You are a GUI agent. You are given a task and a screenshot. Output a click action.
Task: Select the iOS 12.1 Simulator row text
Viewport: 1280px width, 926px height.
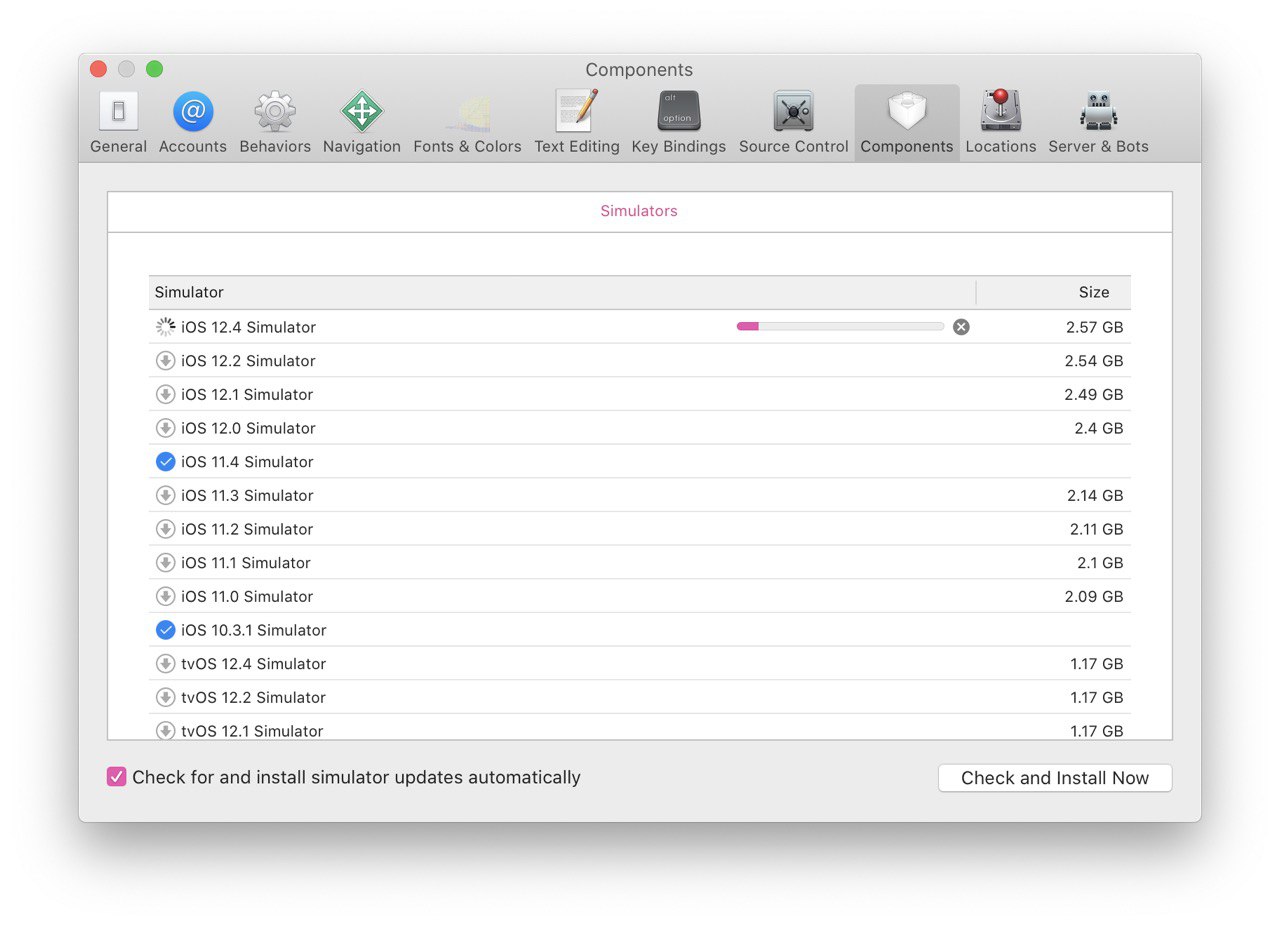pyautogui.click(x=247, y=394)
